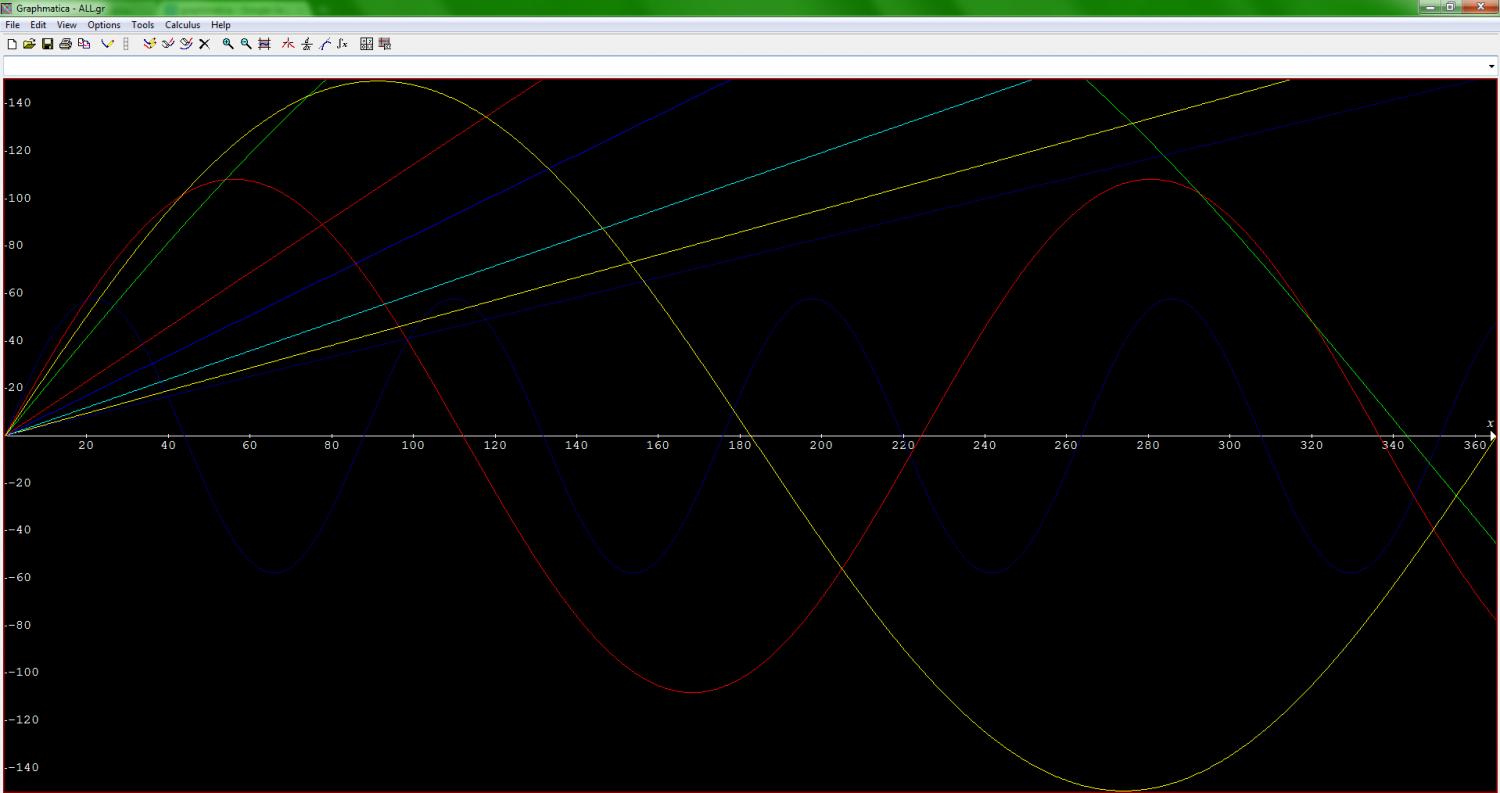Clear the screen with black X icon

click(204, 44)
